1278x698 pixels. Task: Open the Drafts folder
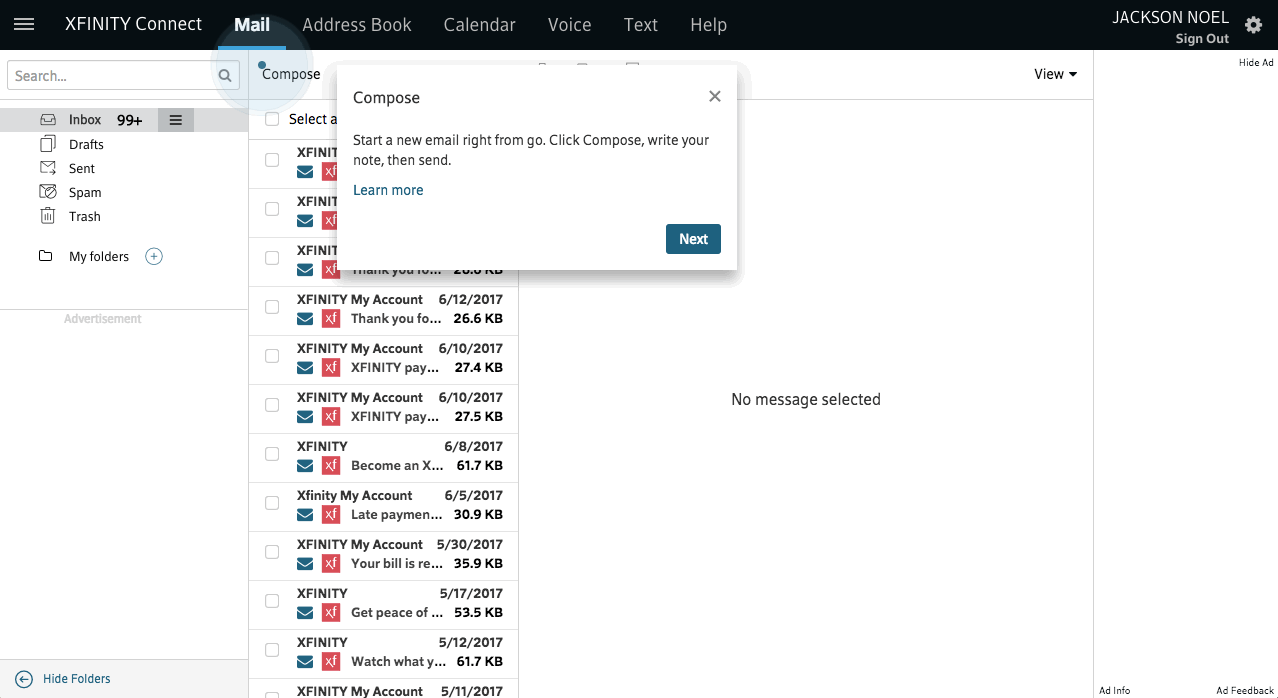(86, 144)
